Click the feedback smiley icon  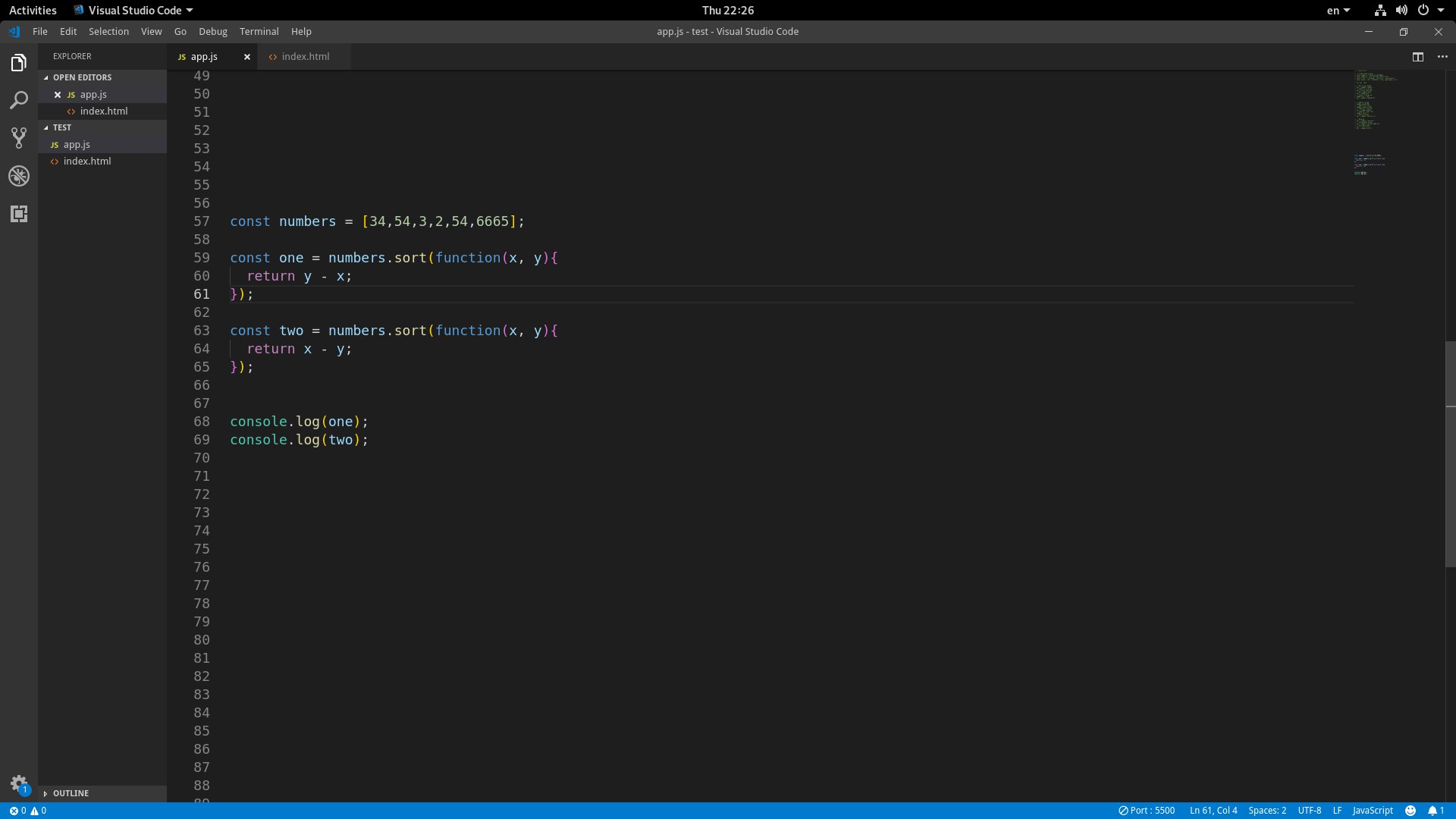click(1410, 811)
